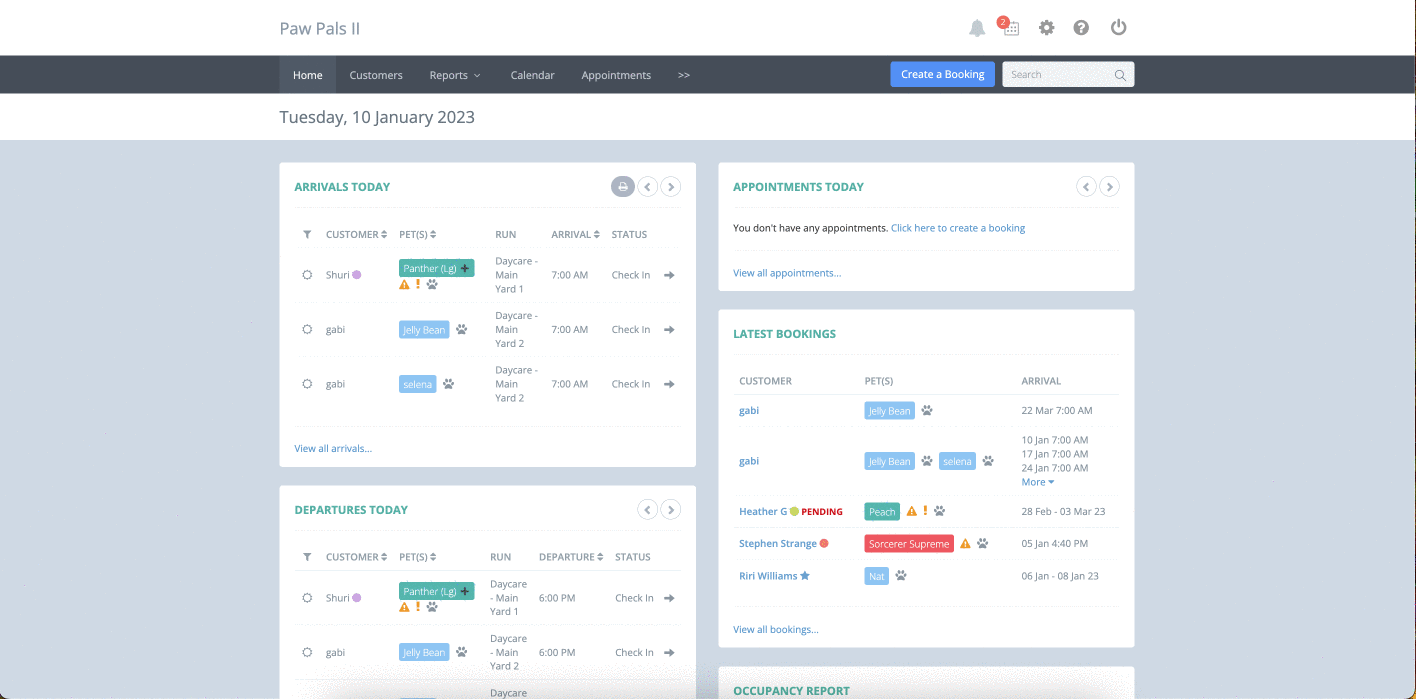Click red Sorcerer Supreme pet tag
1416x699 pixels.
coord(909,544)
